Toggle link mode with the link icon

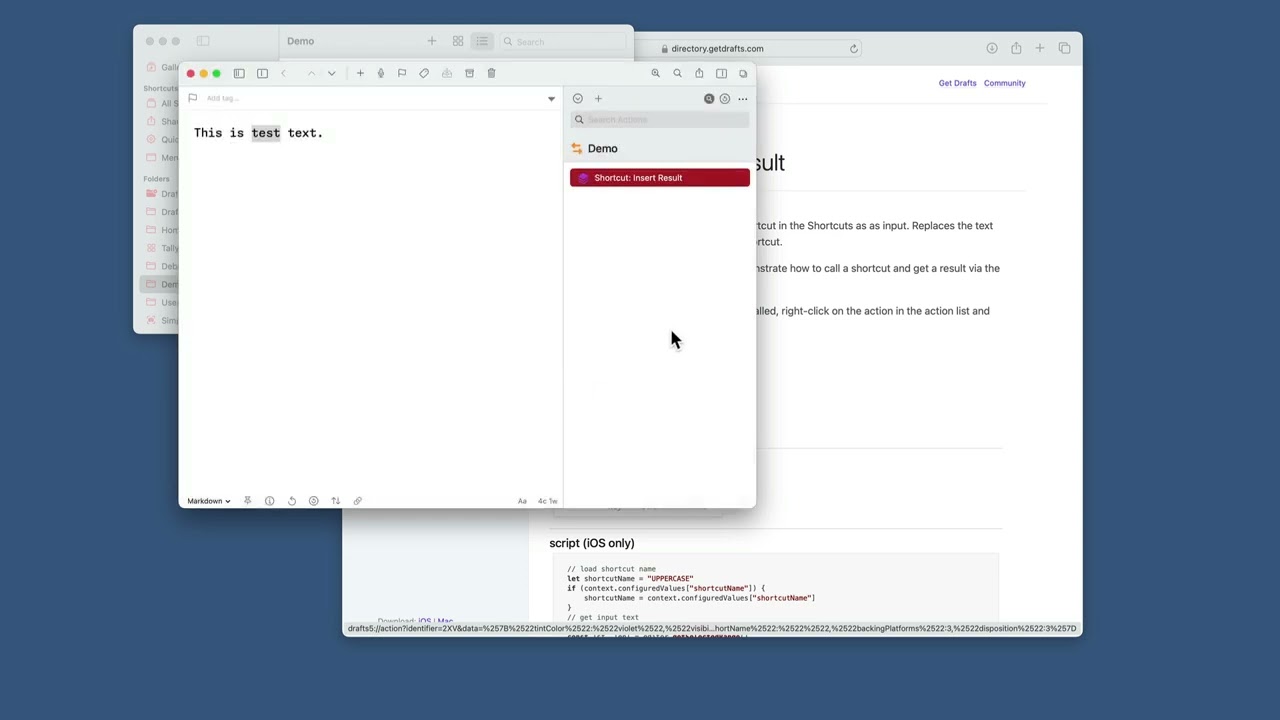pyautogui.click(x=357, y=501)
